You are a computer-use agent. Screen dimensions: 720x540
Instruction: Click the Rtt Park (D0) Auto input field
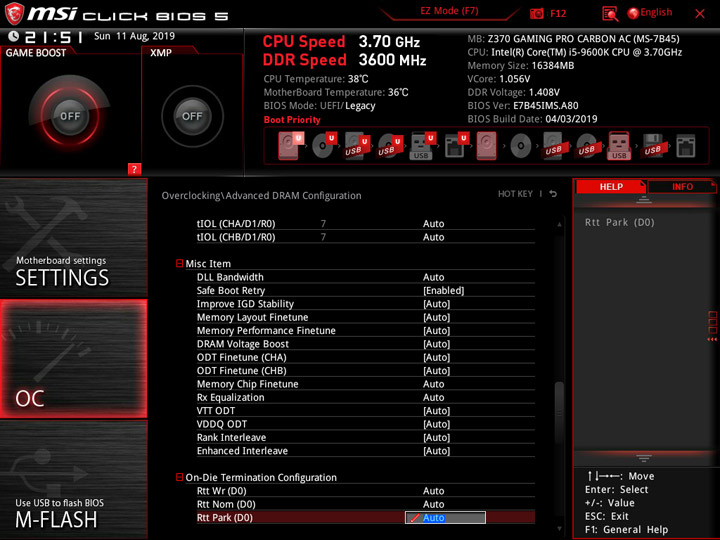[445, 518]
